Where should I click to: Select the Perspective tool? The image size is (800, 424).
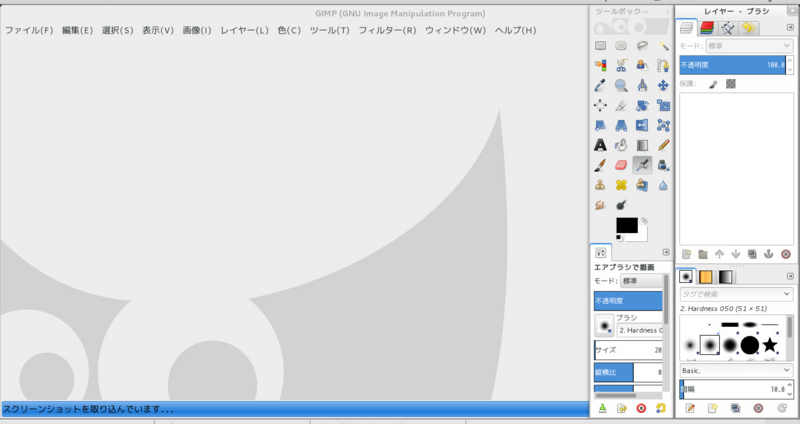click(x=621, y=126)
